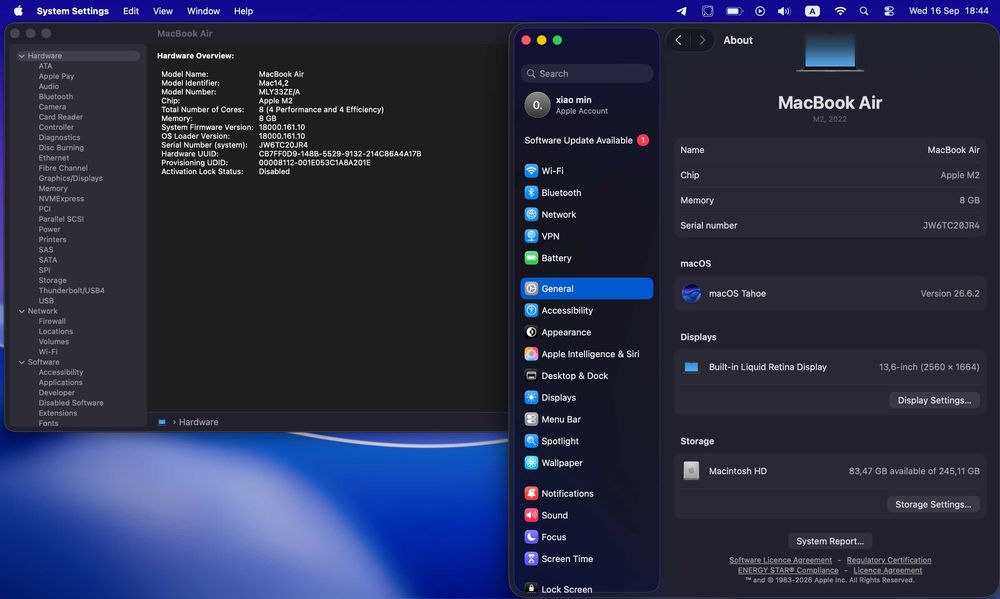Select Disabled Software in System Information sidebar
1000x599 pixels.
pos(70,403)
